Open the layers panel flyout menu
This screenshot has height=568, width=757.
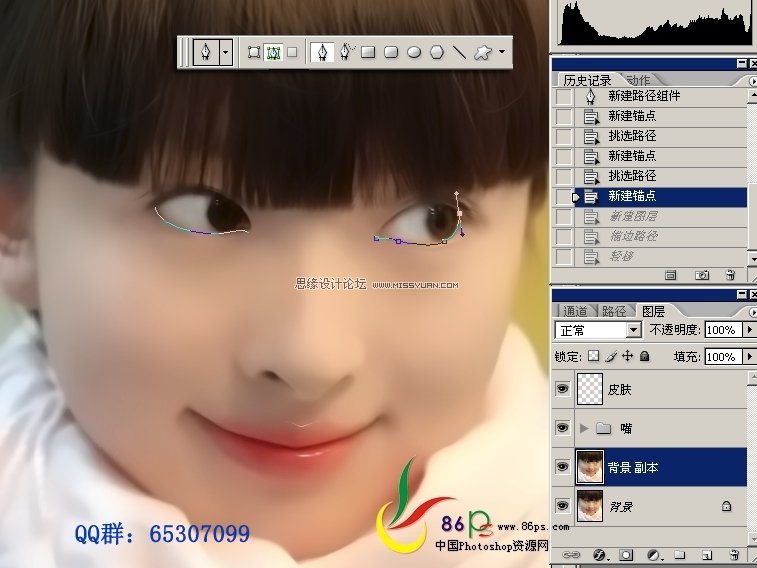point(753,313)
